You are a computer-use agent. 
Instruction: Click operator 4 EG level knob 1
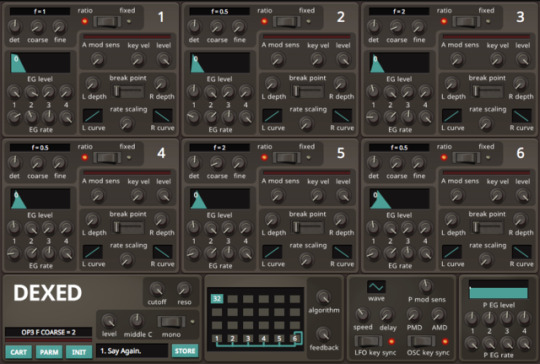14,228
